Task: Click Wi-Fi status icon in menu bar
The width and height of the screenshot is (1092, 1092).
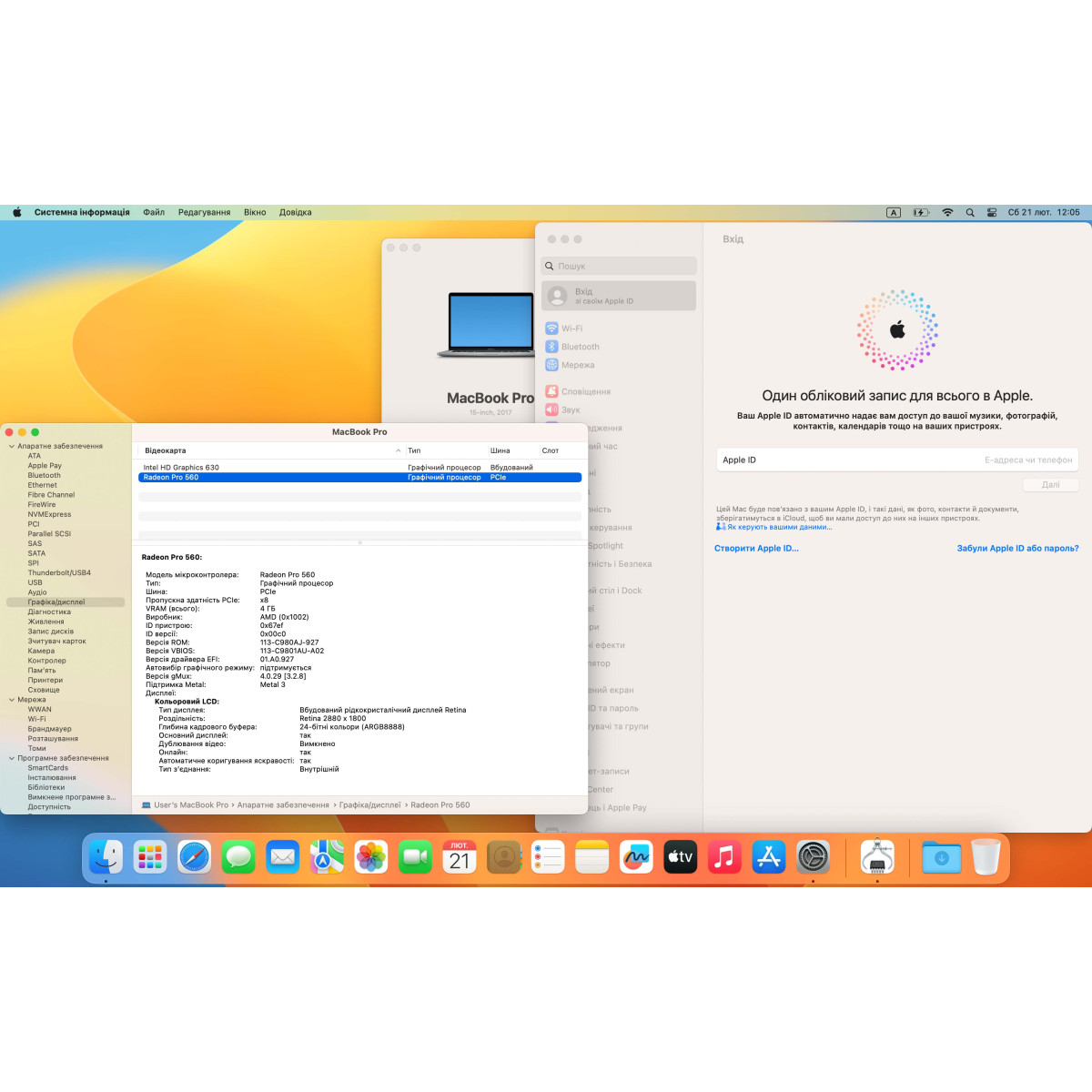Action: (947, 212)
